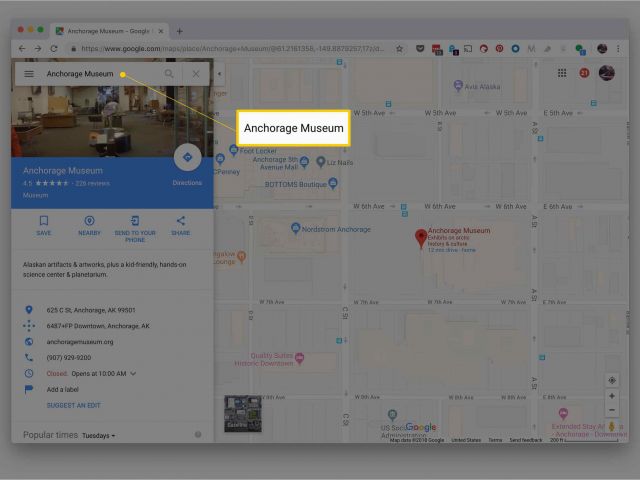Select Nordstrom Anchorage map marker
This screenshot has height=480, width=640.
[296, 229]
